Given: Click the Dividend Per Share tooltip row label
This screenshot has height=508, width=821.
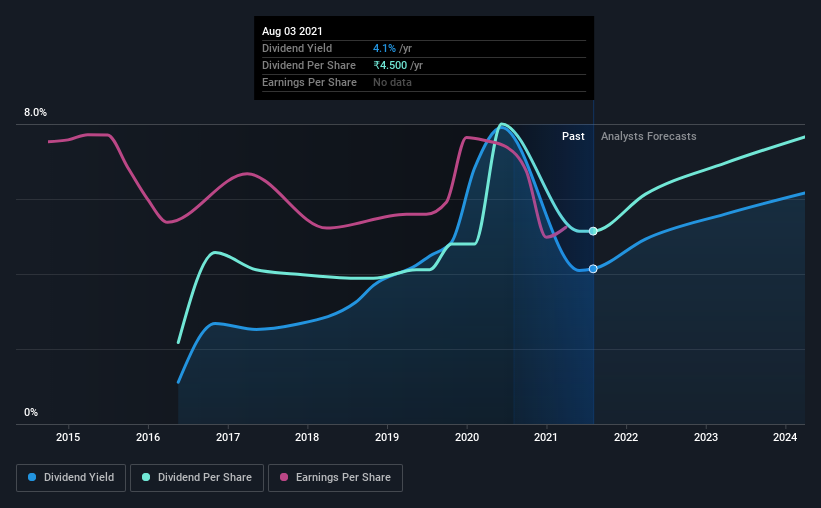Looking at the screenshot, I should (x=309, y=65).
